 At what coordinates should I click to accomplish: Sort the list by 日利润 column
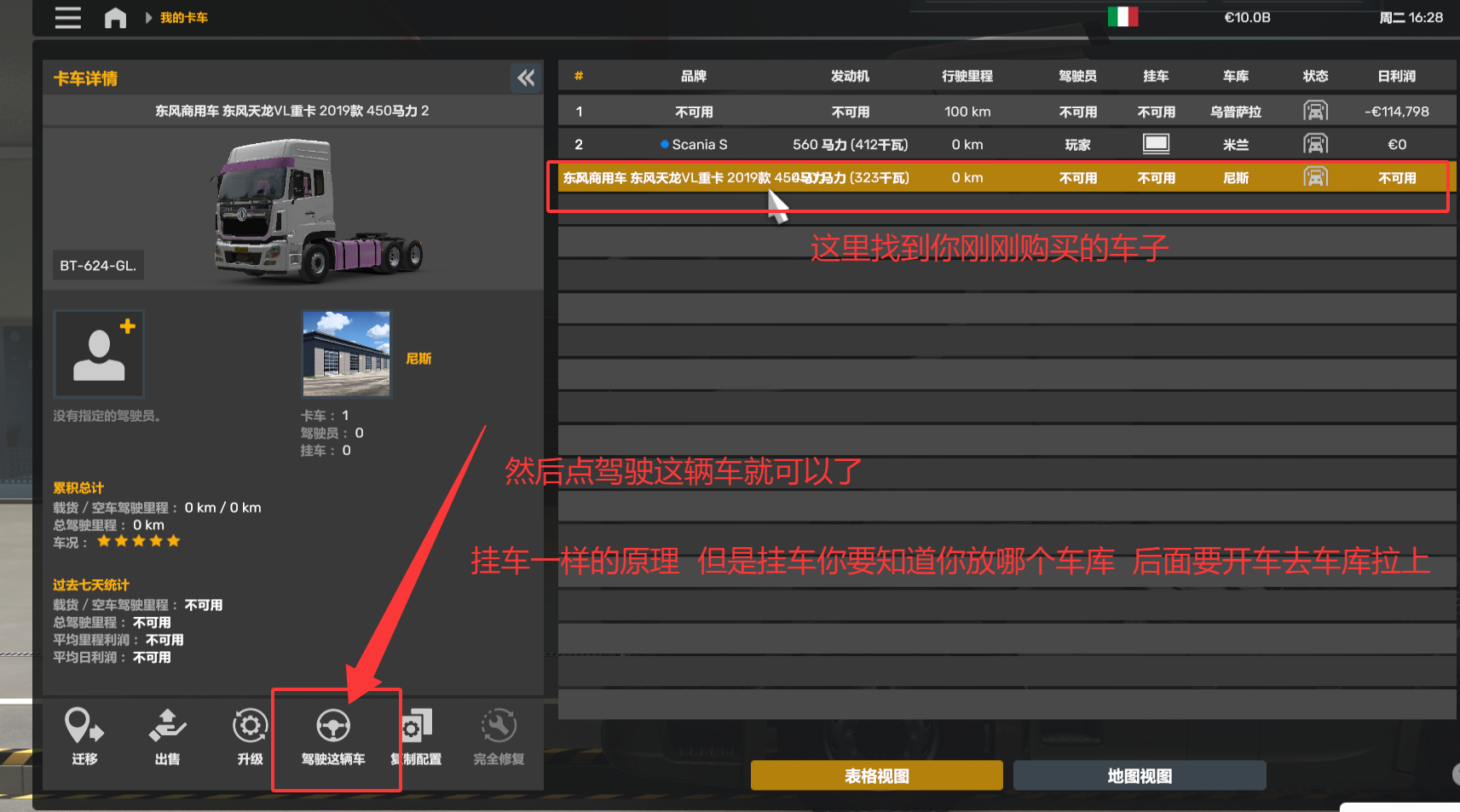click(x=1397, y=77)
